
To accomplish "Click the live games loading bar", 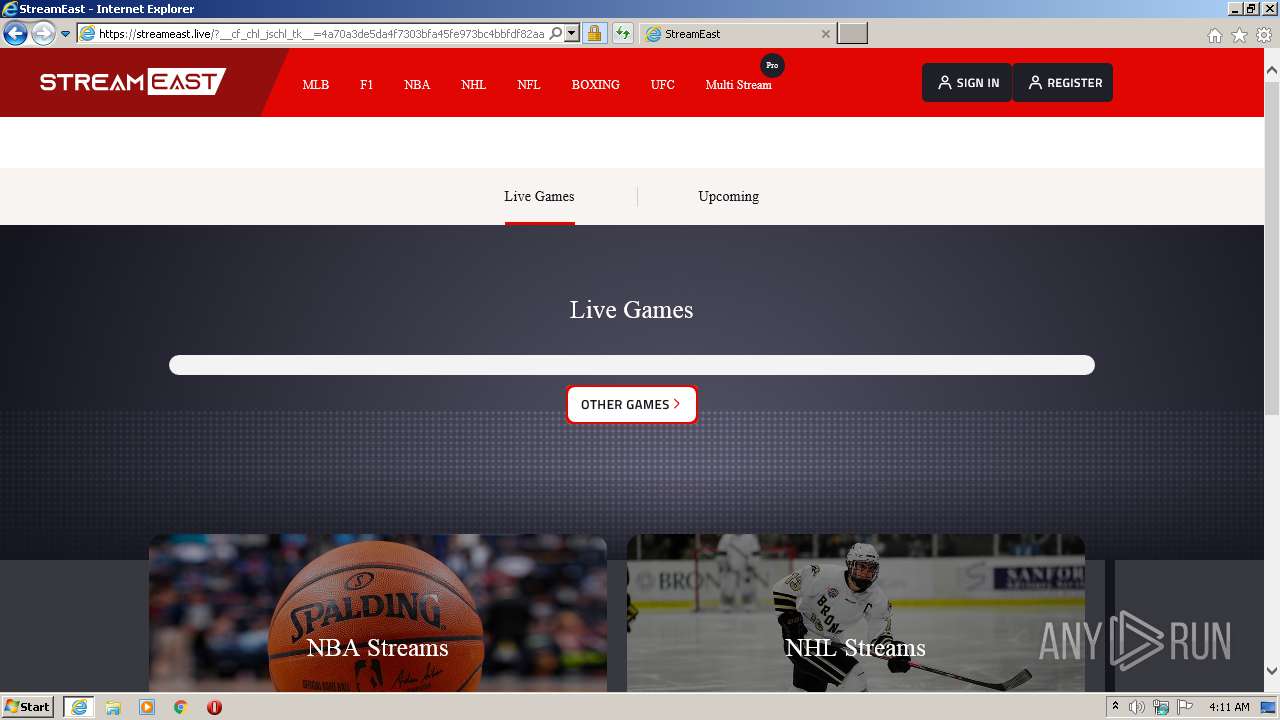I will [x=632, y=365].
